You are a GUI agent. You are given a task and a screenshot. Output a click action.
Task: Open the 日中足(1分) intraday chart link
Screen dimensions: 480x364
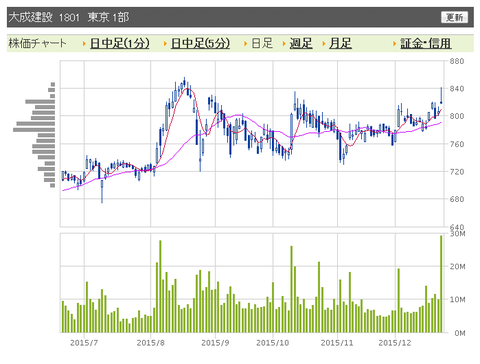pos(120,43)
